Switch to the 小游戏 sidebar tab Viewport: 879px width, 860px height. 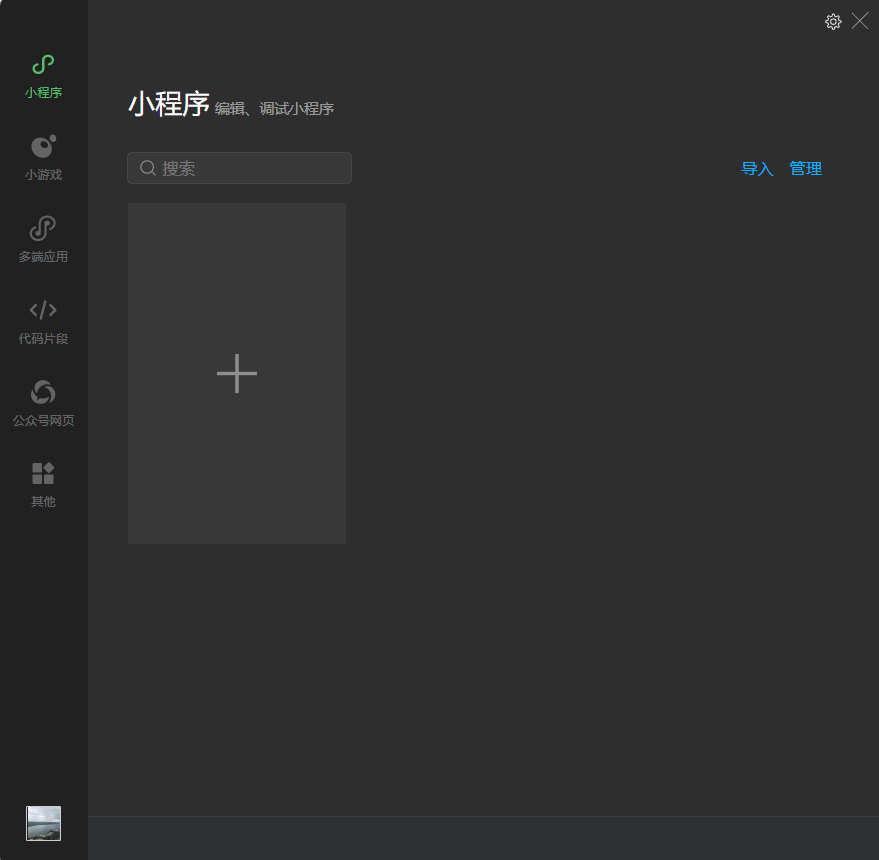(42, 157)
